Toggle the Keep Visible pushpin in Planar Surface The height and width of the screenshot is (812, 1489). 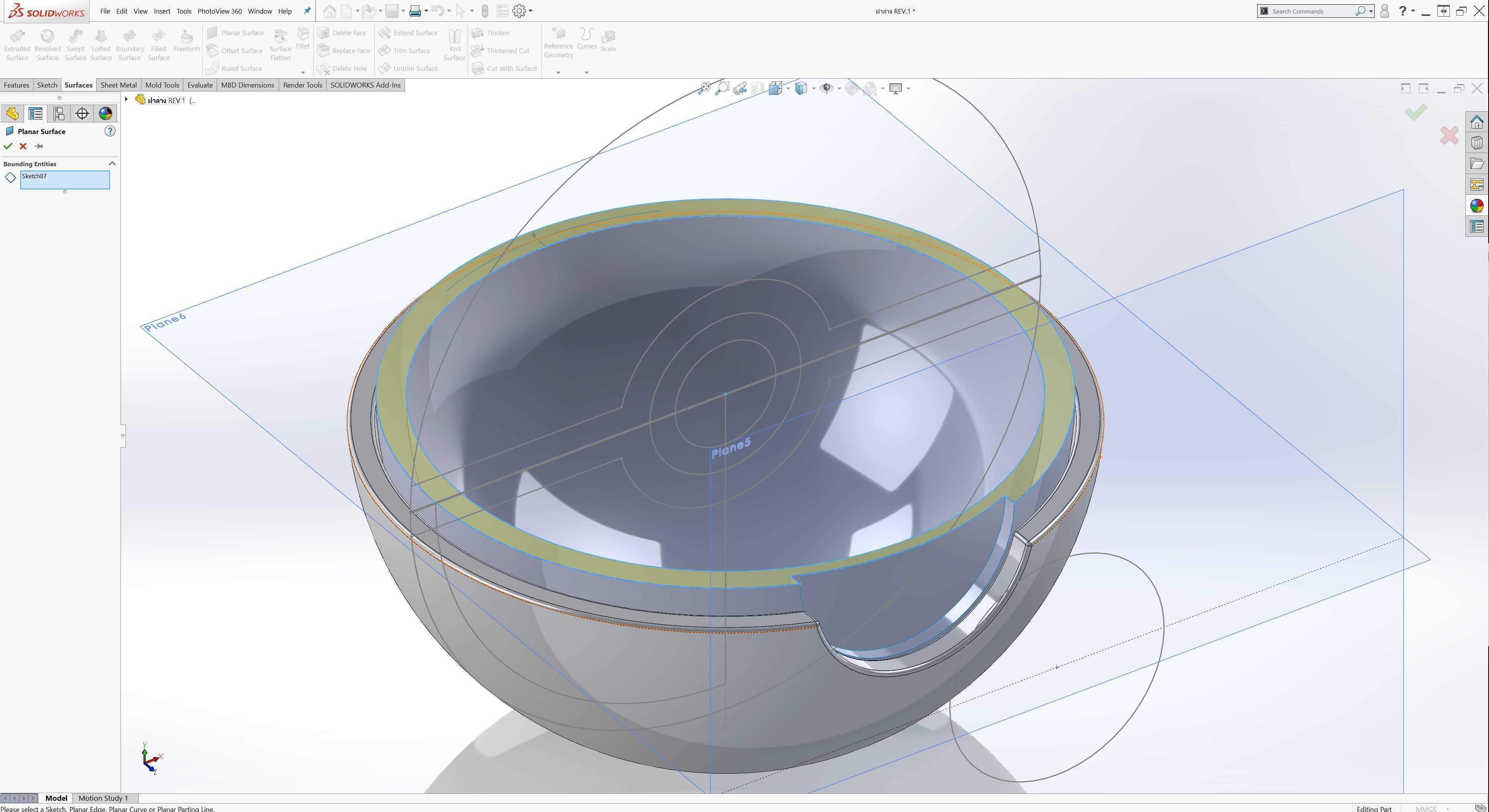click(x=39, y=146)
